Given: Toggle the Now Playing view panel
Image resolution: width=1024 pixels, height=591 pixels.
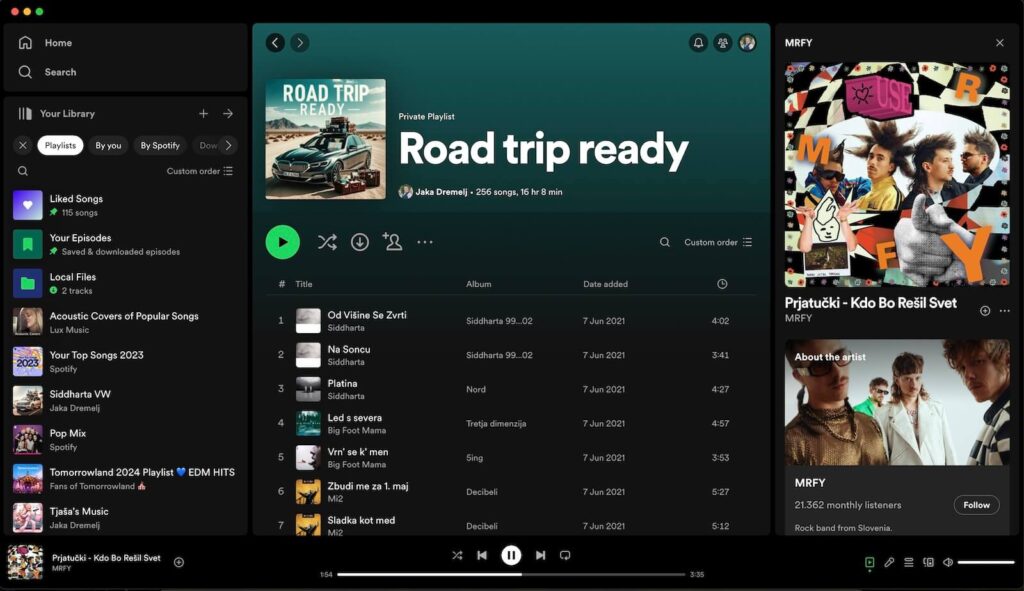Looking at the screenshot, I should [x=870, y=562].
